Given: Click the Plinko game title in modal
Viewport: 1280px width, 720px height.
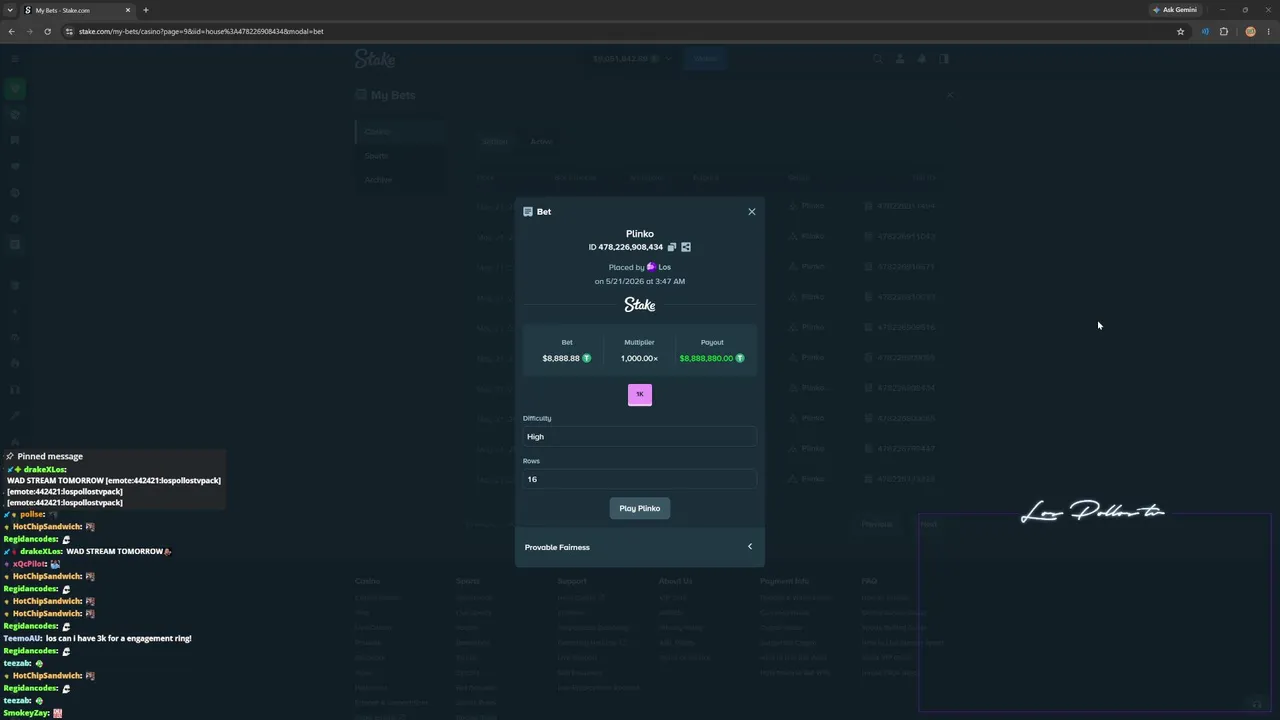Looking at the screenshot, I should 640,234.
